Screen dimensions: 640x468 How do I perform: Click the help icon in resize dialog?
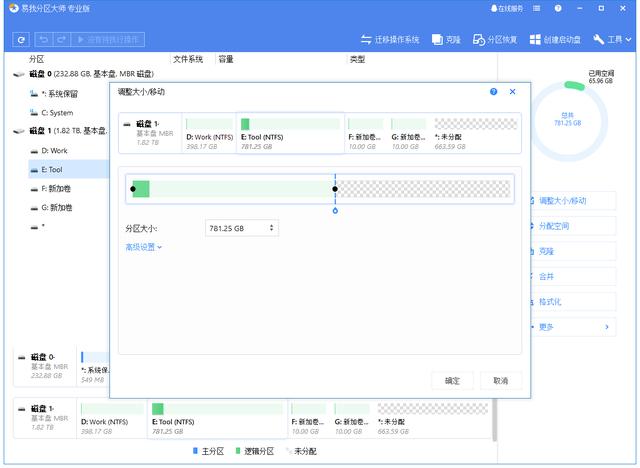pos(493,91)
